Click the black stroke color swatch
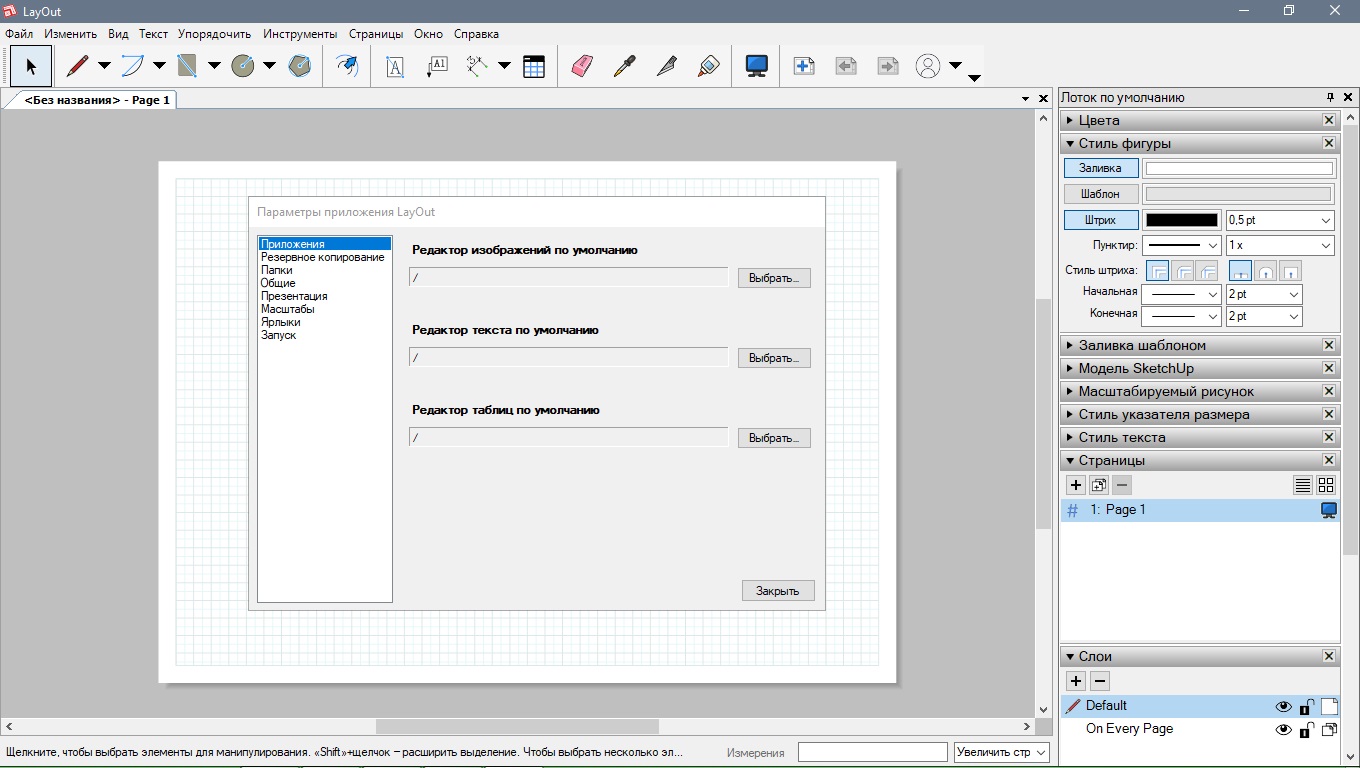This screenshot has width=1360, height=768. pyautogui.click(x=1182, y=220)
